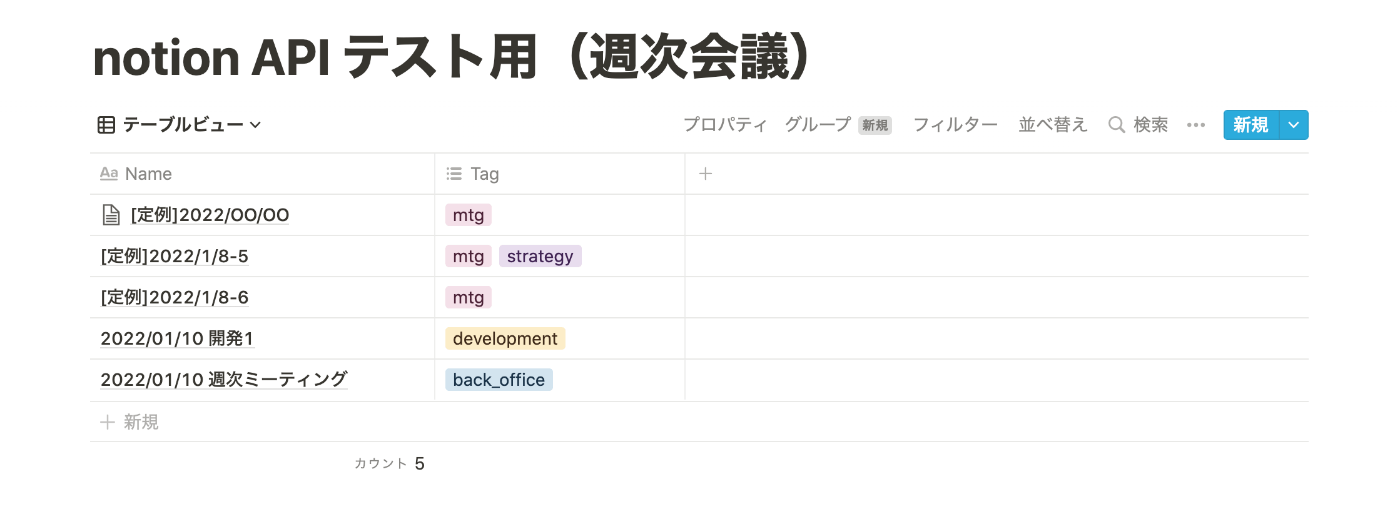
Task: Add a new property column with plus
Action: [x=705, y=174]
